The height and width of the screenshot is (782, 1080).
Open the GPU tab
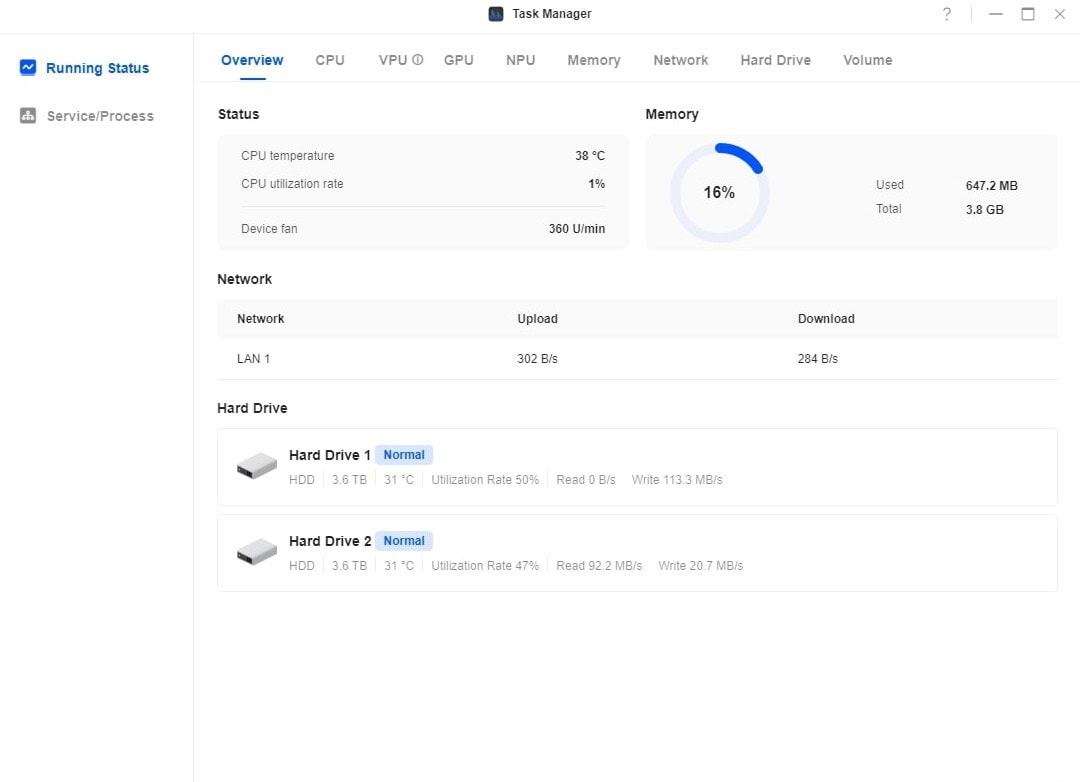459,60
